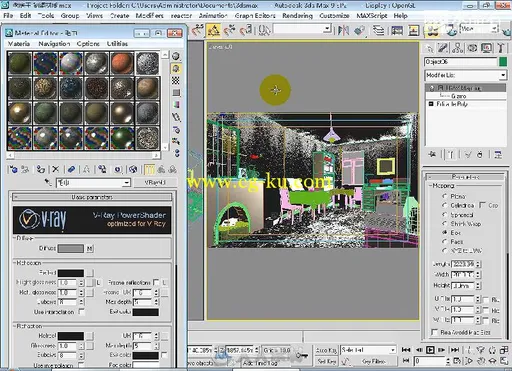Viewport: 512px width, 371px height.
Task: Open the Graph Editors menu
Action: coord(255,16)
